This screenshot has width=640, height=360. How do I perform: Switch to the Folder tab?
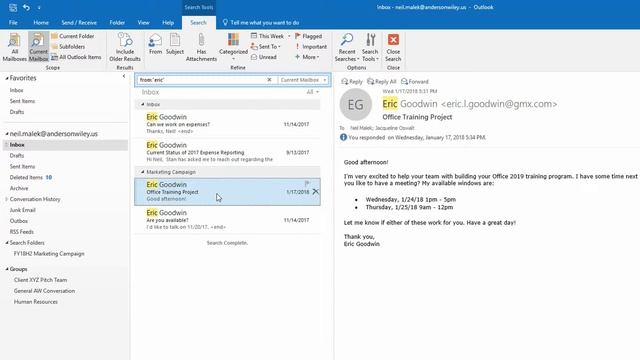117,23
